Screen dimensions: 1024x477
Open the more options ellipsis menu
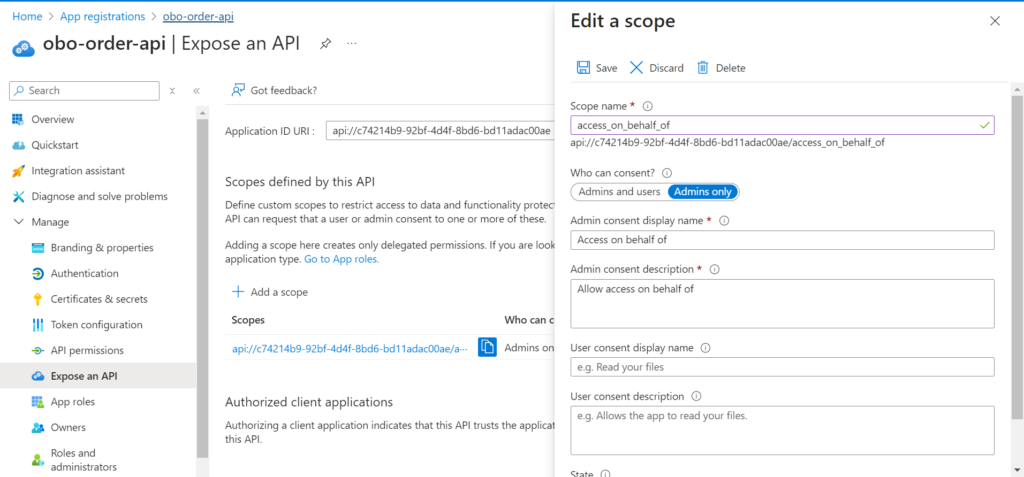(x=352, y=44)
